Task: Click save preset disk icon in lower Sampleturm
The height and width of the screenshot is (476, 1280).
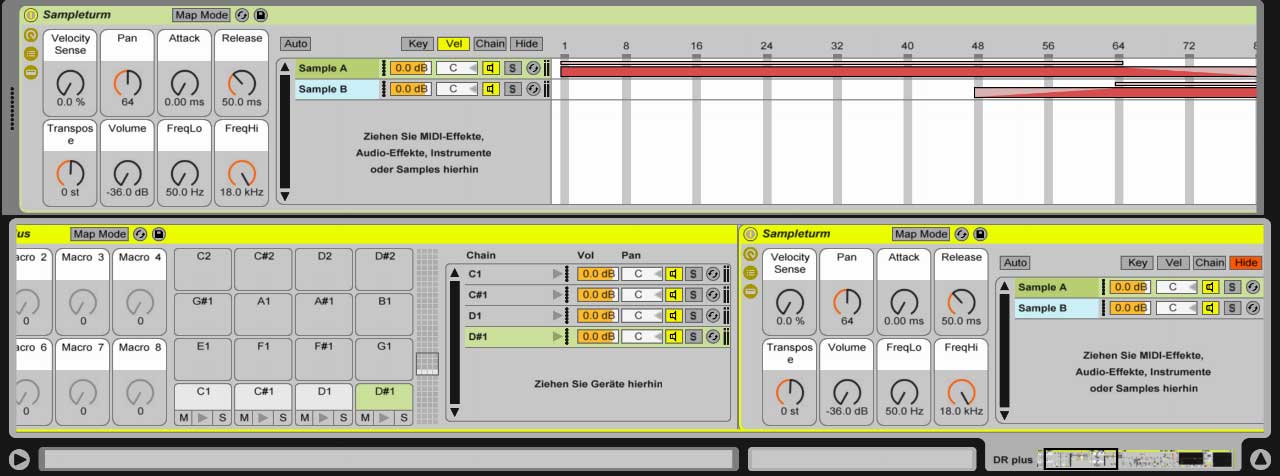Action: pos(980,234)
